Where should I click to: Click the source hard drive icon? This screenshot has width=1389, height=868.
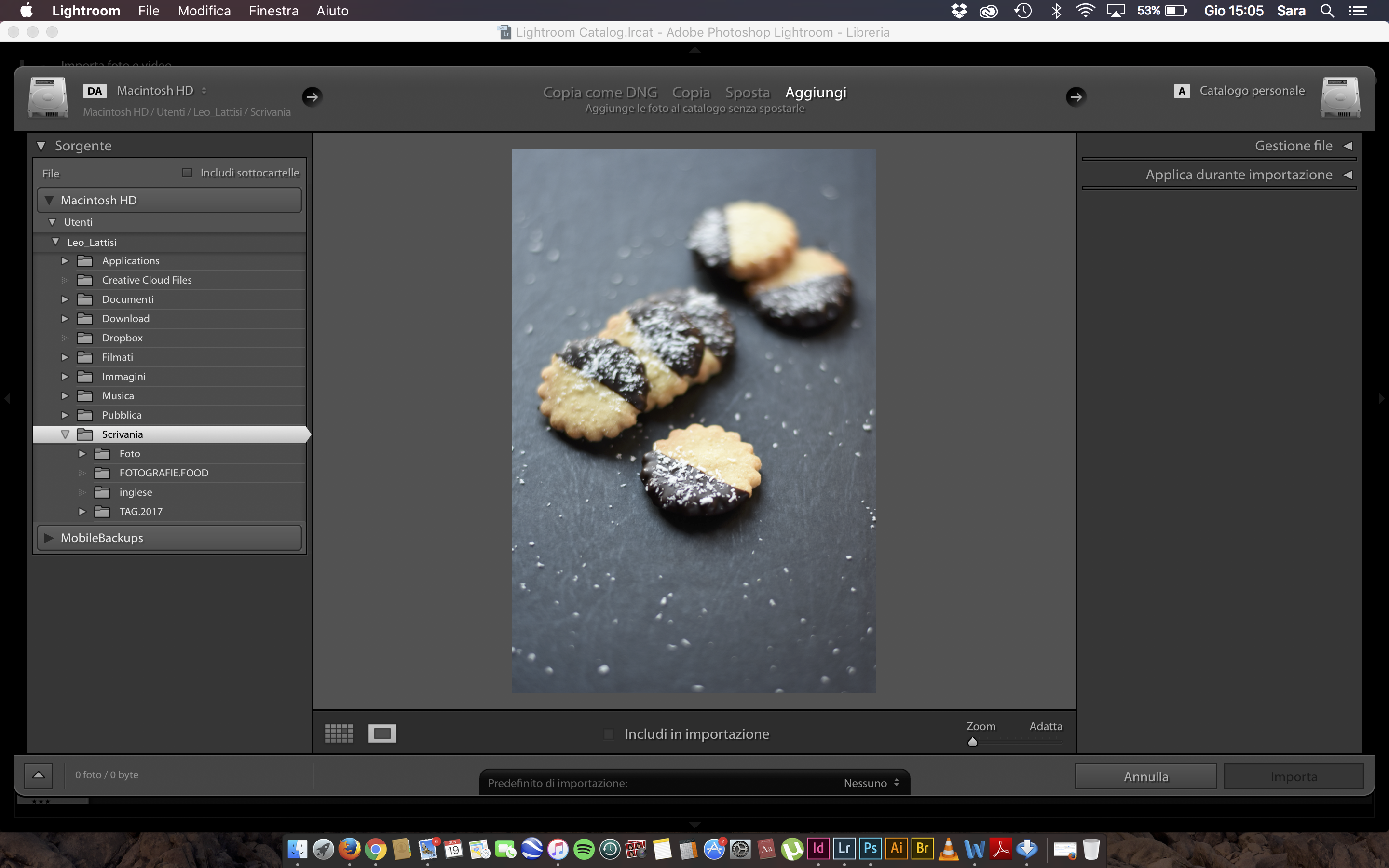[x=48, y=97]
